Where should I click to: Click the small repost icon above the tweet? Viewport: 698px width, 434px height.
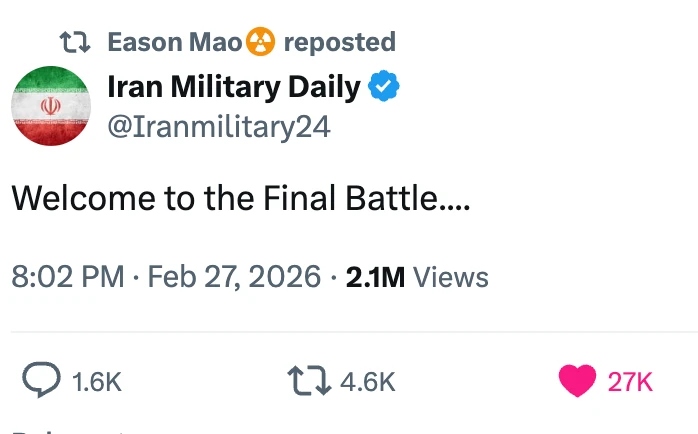pos(74,42)
